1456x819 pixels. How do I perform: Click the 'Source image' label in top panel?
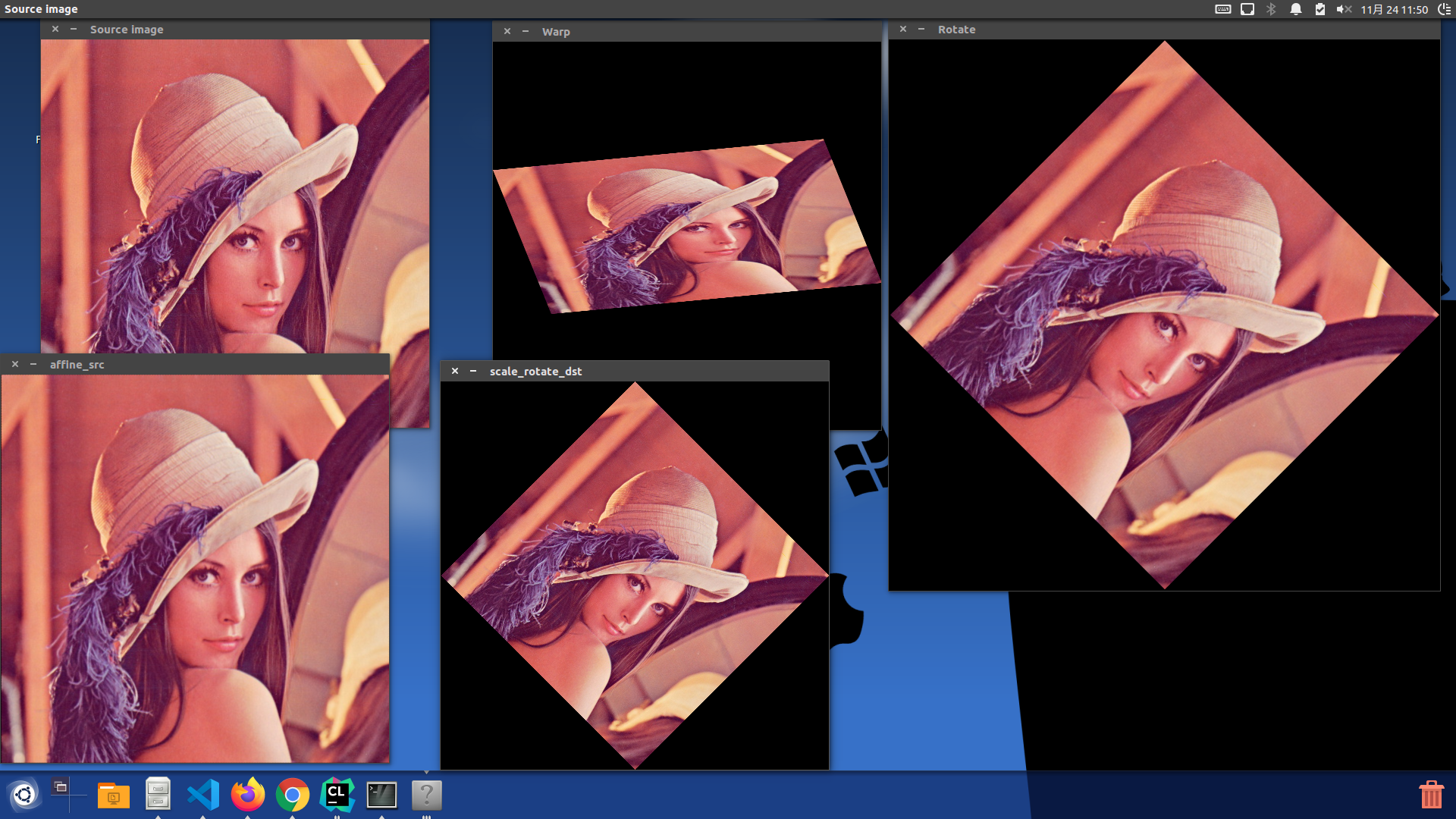click(41, 9)
